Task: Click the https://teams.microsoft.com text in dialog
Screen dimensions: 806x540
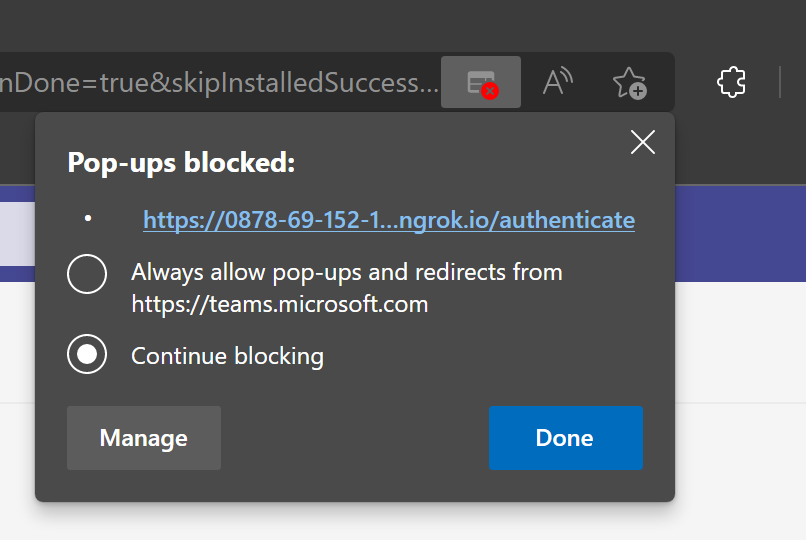Action: point(280,304)
